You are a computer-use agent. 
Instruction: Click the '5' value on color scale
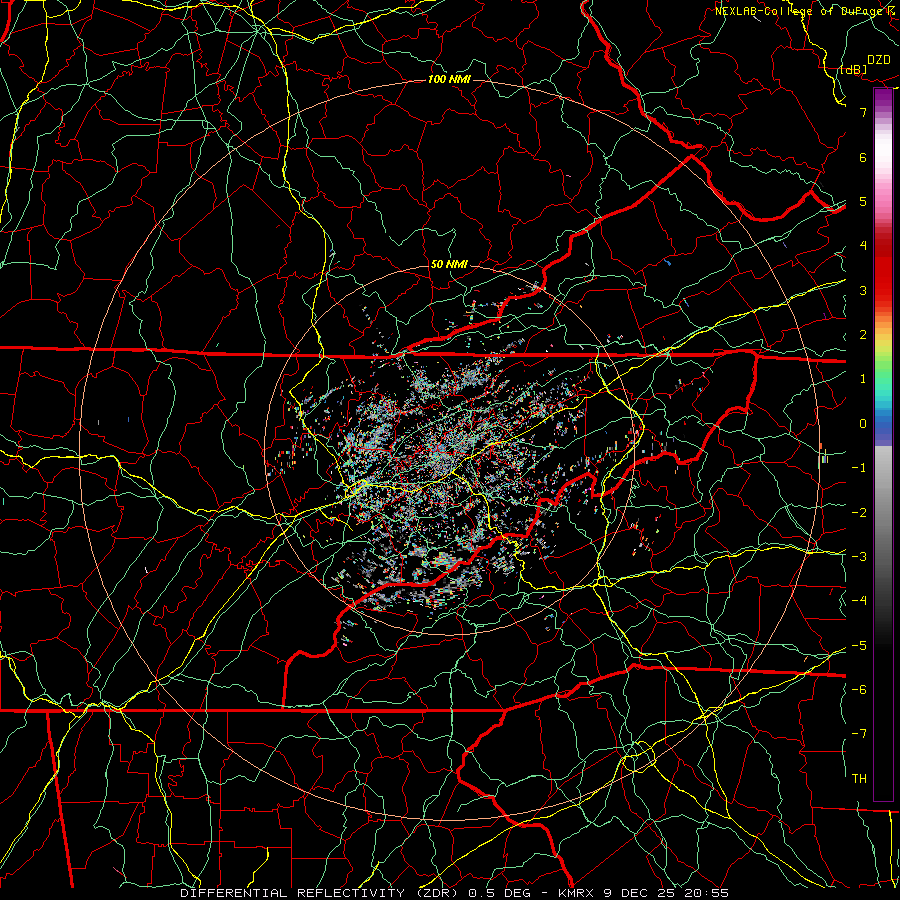[x=863, y=201]
